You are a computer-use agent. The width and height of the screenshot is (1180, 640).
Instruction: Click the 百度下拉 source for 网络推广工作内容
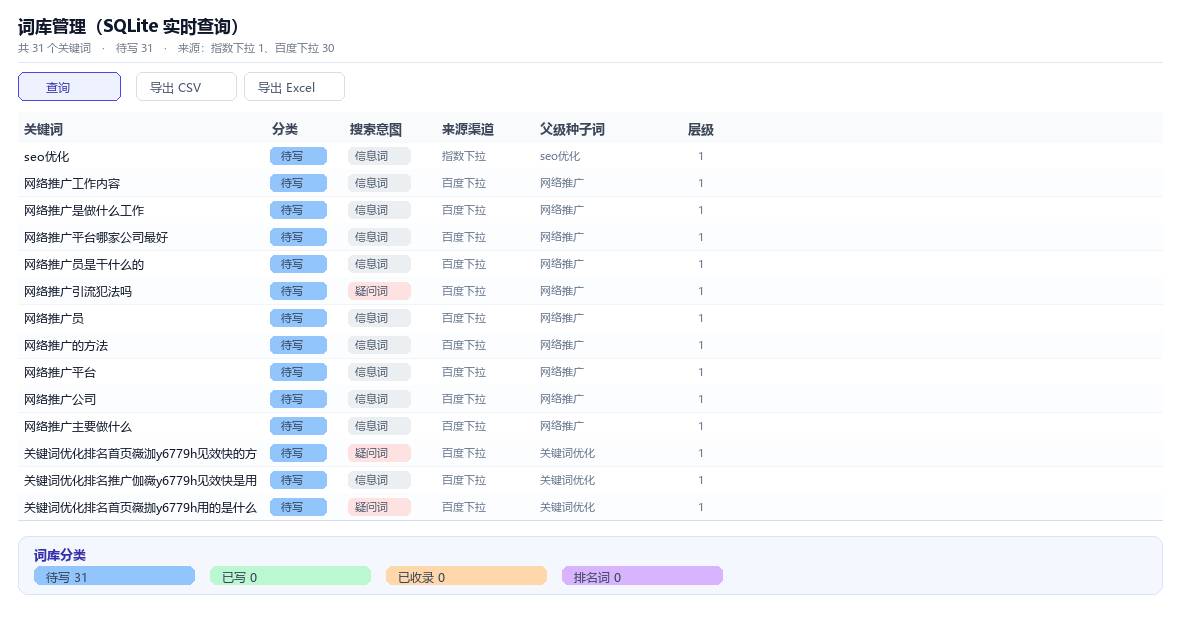click(464, 183)
